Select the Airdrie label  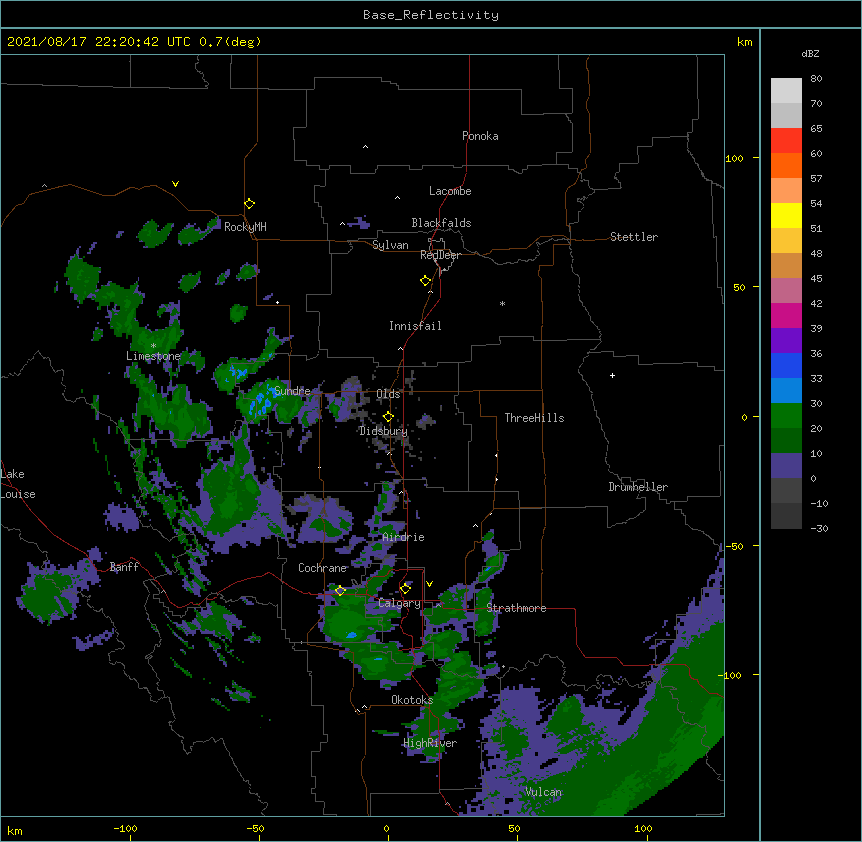pos(404,537)
